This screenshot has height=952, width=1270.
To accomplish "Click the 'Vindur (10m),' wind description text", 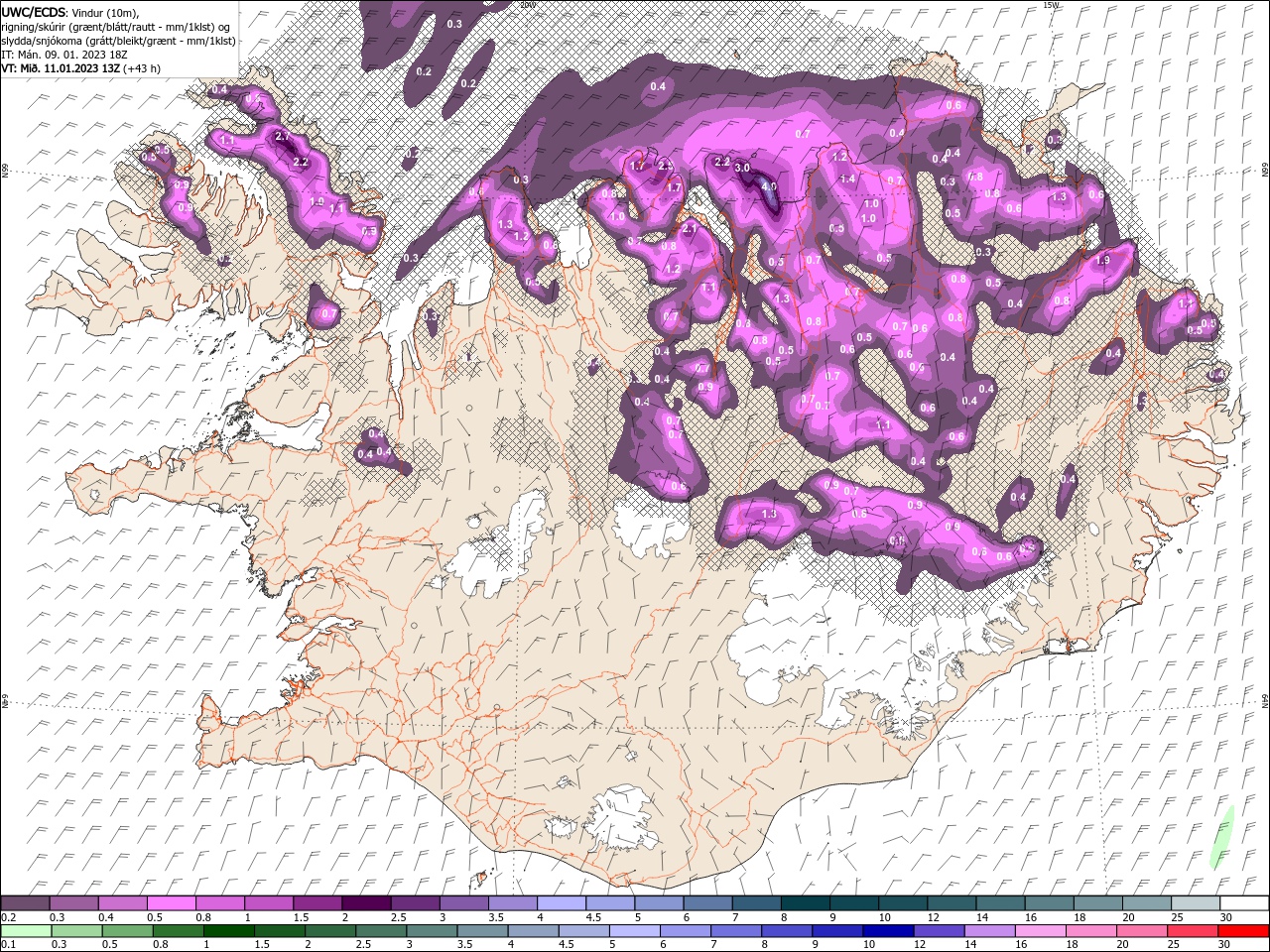I will (x=106, y=12).
